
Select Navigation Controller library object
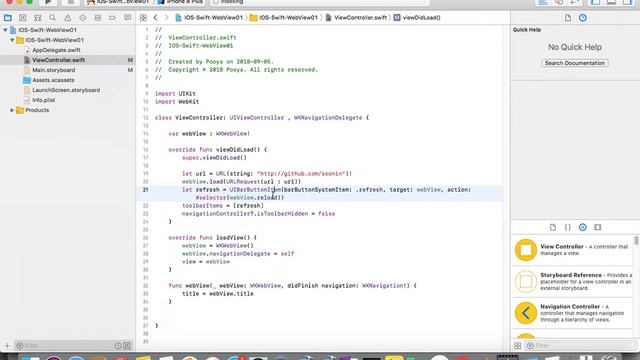coord(573,313)
